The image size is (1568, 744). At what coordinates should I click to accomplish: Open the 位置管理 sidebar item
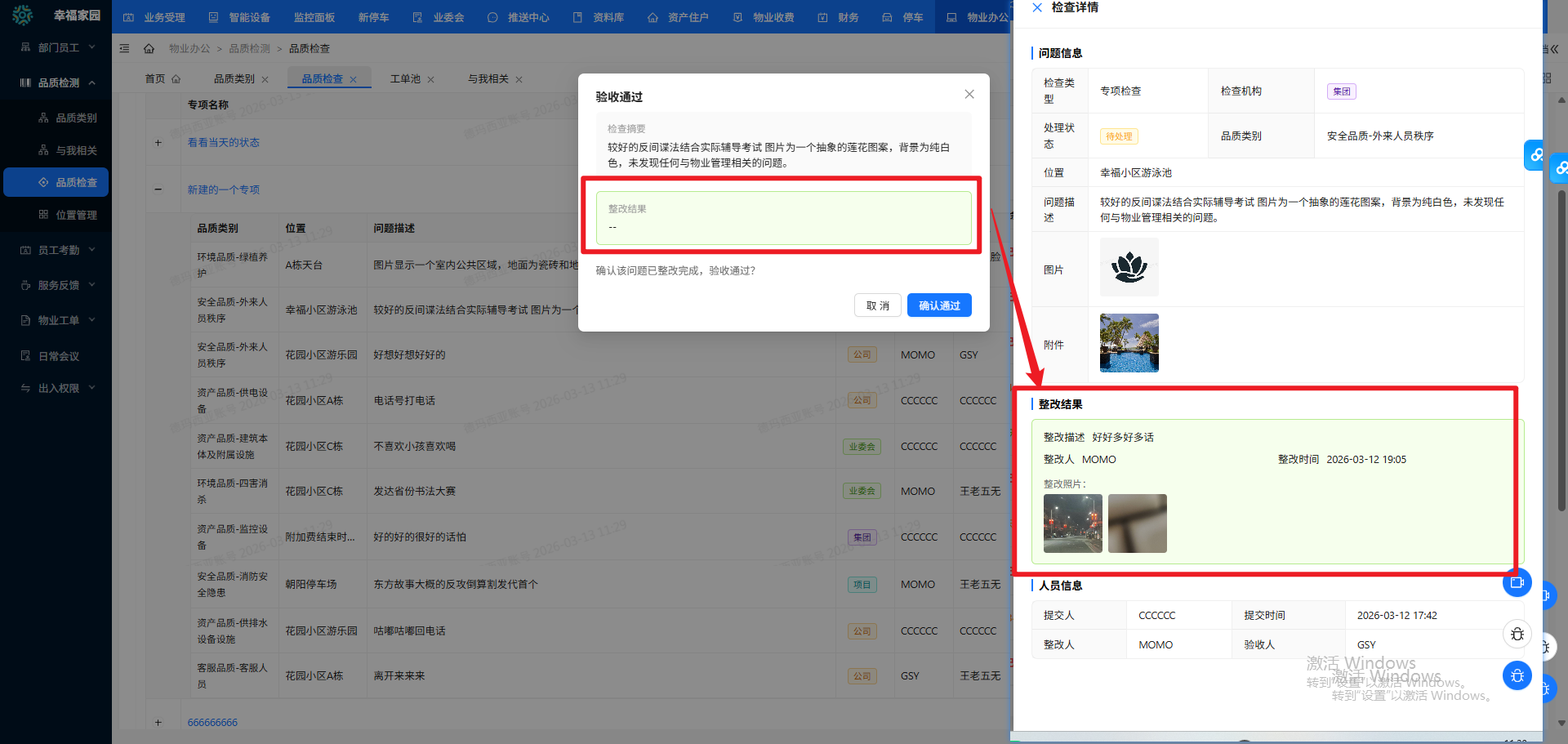pos(76,215)
